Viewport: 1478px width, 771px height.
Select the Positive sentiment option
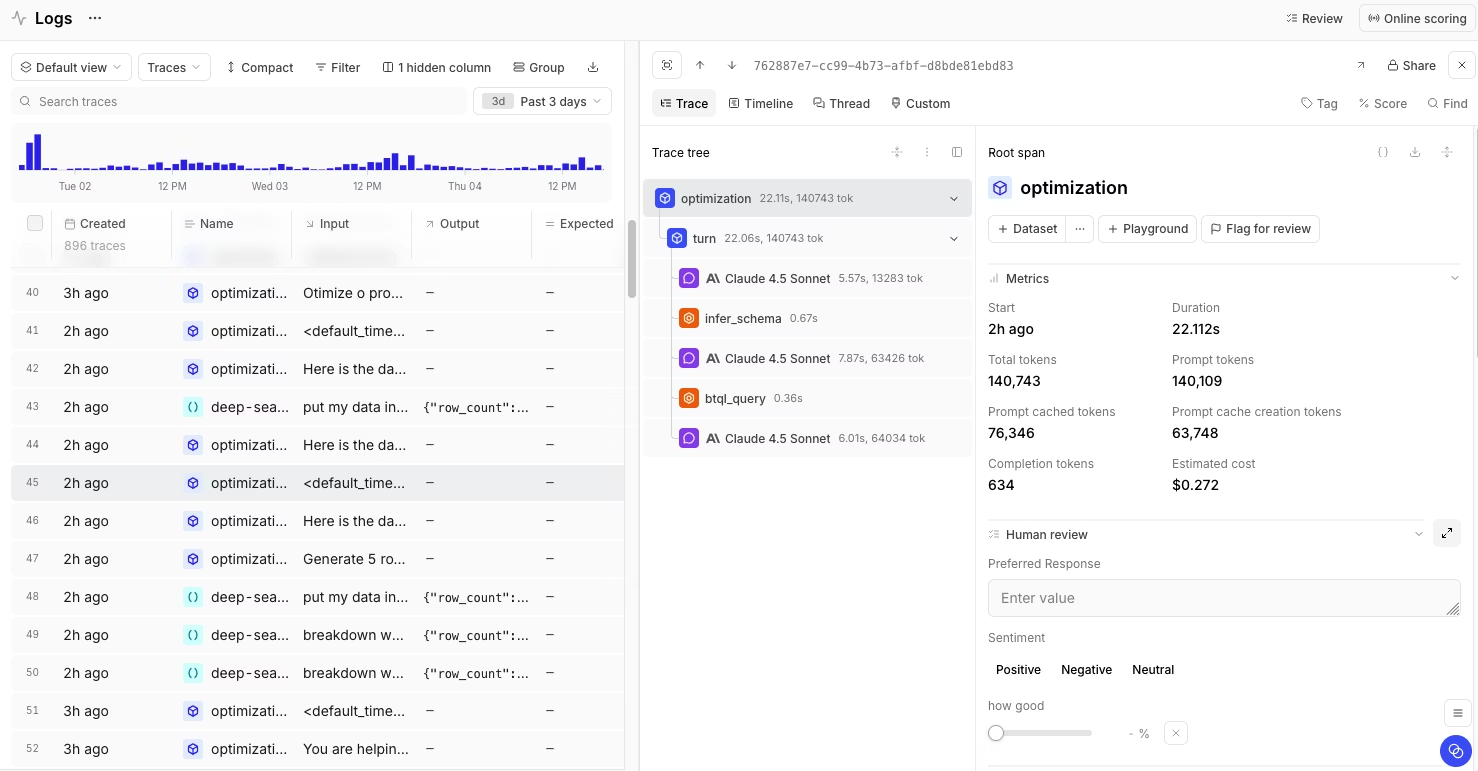point(1018,669)
